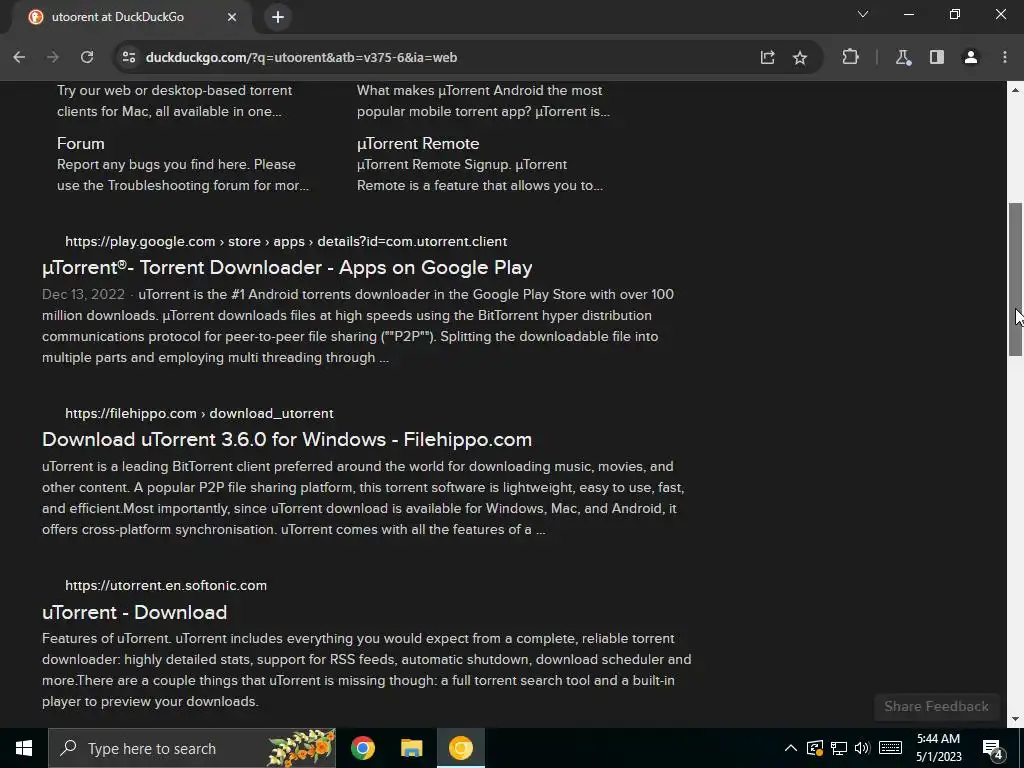Image resolution: width=1024 pixels, height=768 pixels.
Task: Click the utorrent.en.softonic.com URL
Action: tap(166, 586)
